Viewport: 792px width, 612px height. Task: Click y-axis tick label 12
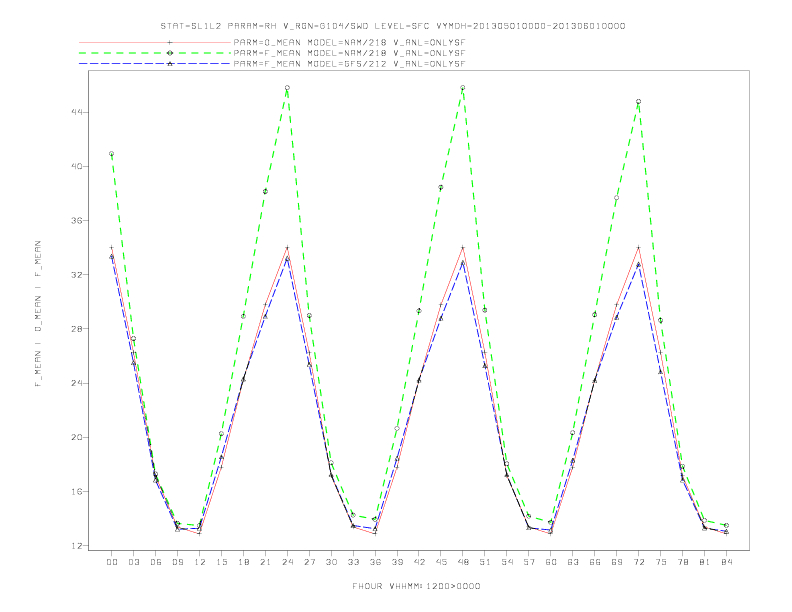pyautogui.click(x=77, y=546)
